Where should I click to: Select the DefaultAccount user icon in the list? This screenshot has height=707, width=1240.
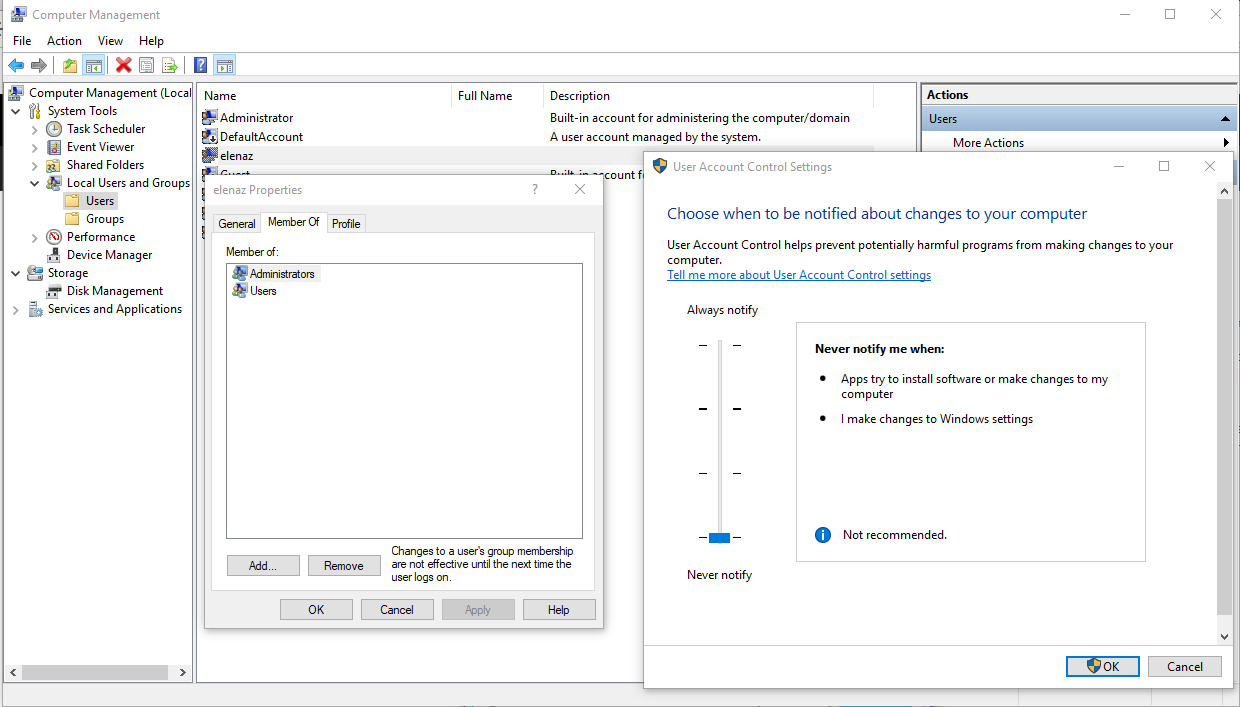coord(210,137)
